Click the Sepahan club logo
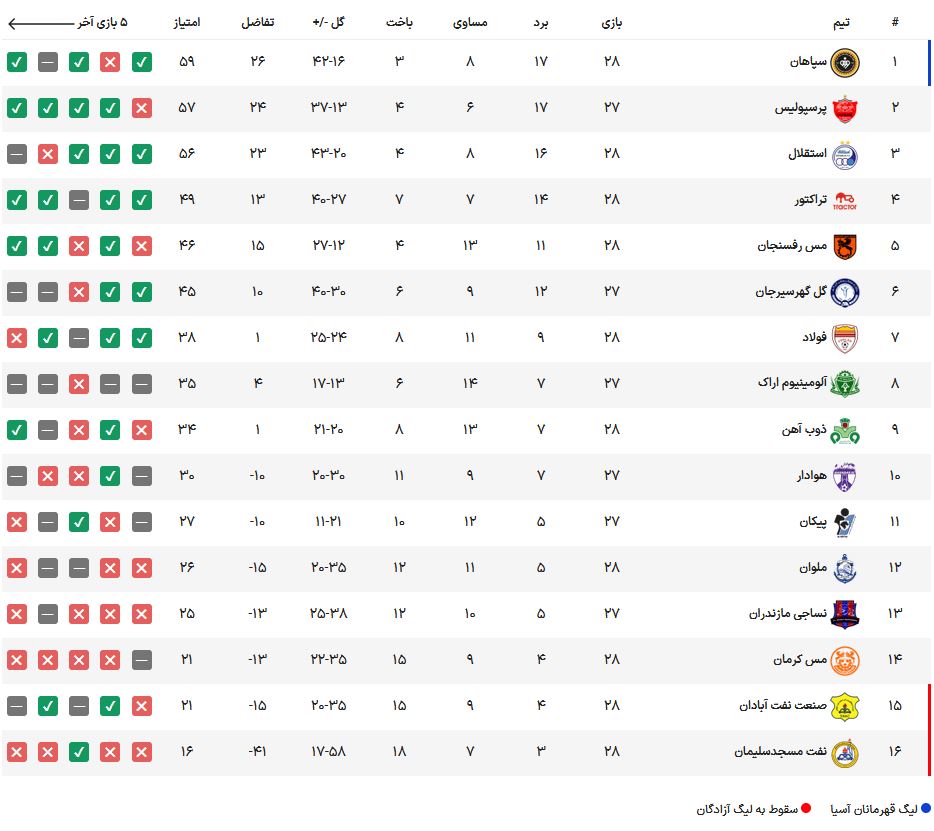This screenshot has width=934, height=831. [x=844, y=62]
